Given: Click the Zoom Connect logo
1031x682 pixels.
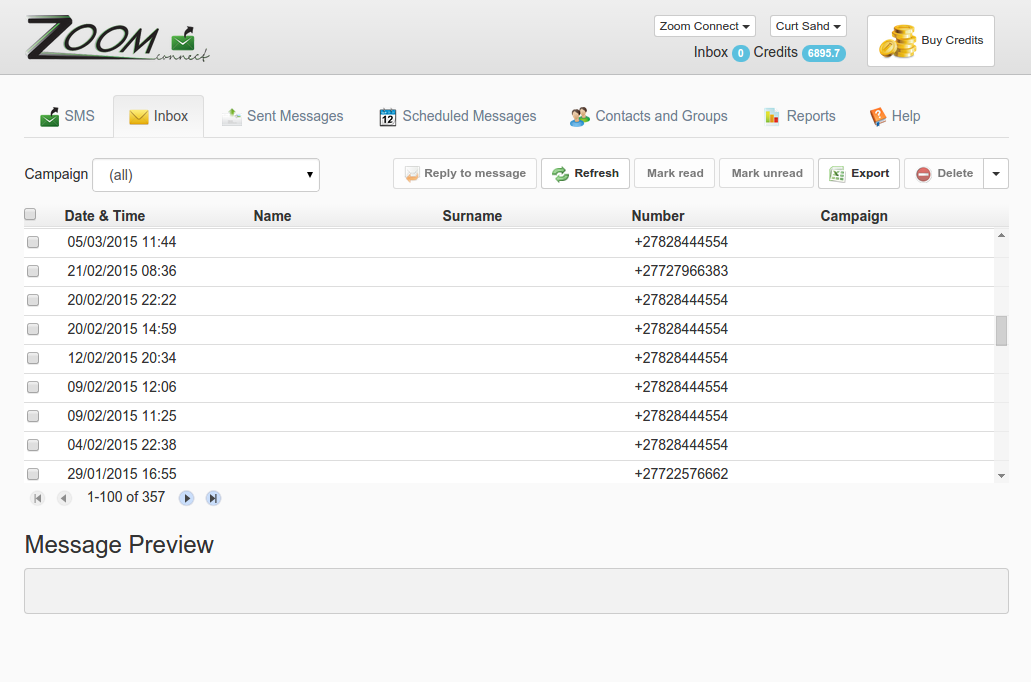Looking at the screenshot, I should [117, 40].
